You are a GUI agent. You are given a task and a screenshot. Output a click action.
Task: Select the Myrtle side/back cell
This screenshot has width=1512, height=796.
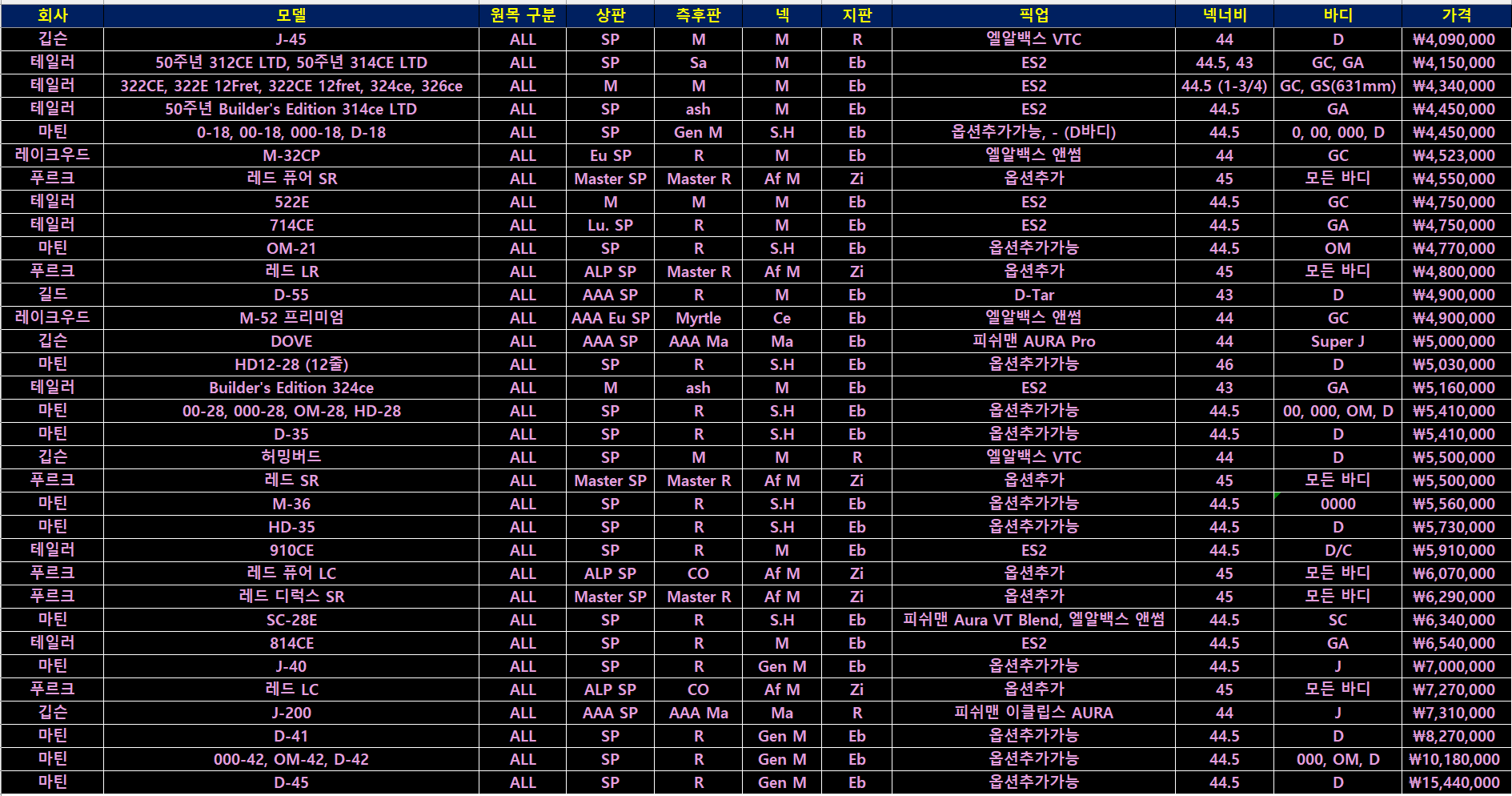[x=698, y=318]
